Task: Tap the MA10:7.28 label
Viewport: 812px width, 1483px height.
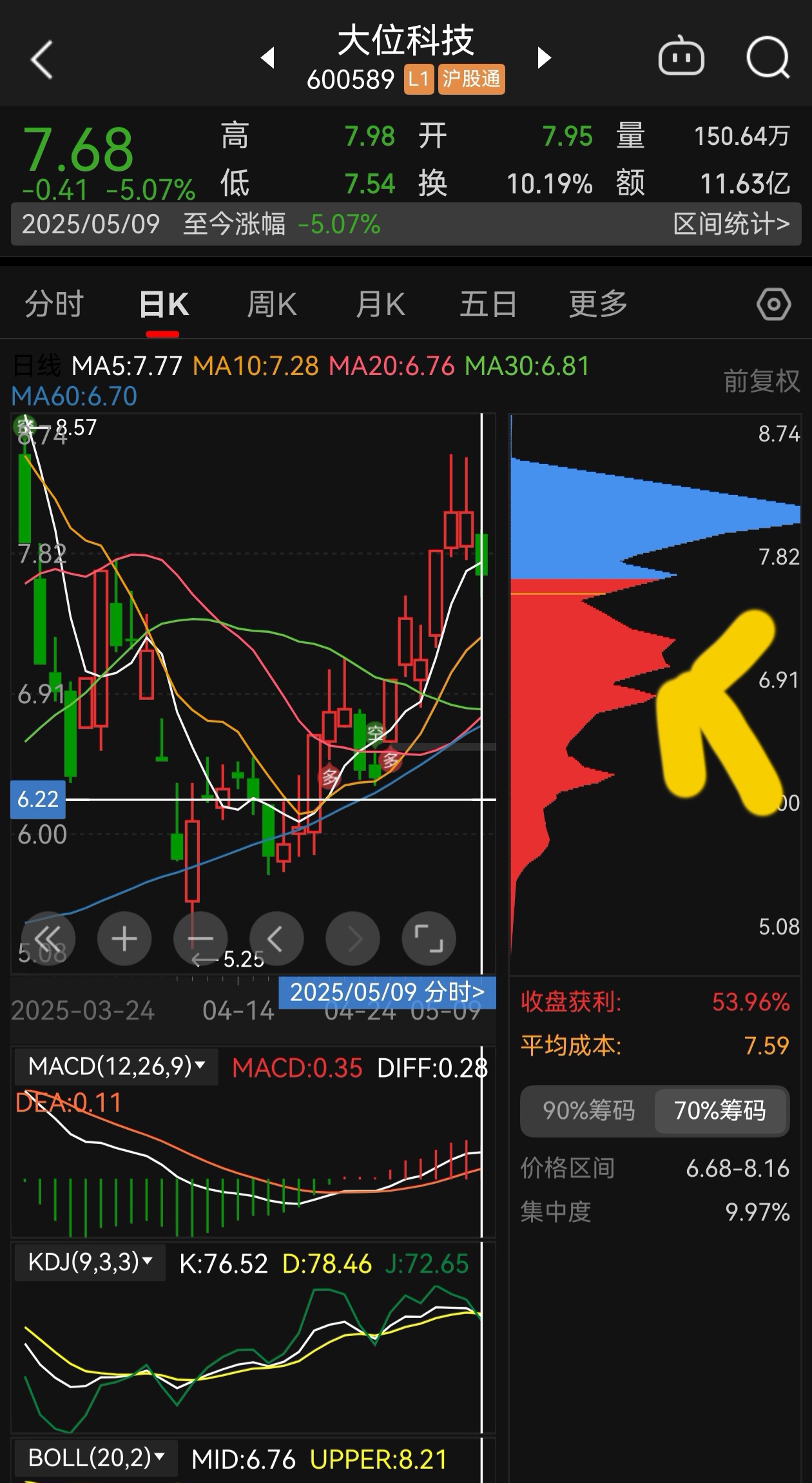Action: pos(256,366)
